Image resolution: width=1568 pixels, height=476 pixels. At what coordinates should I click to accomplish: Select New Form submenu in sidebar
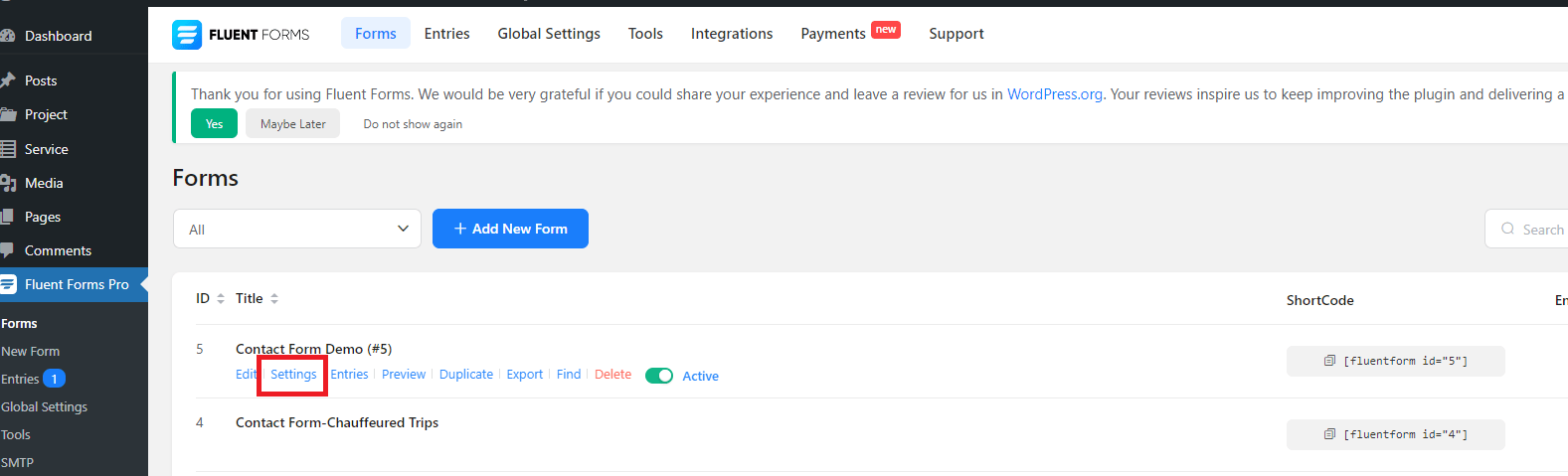(30, 352)
